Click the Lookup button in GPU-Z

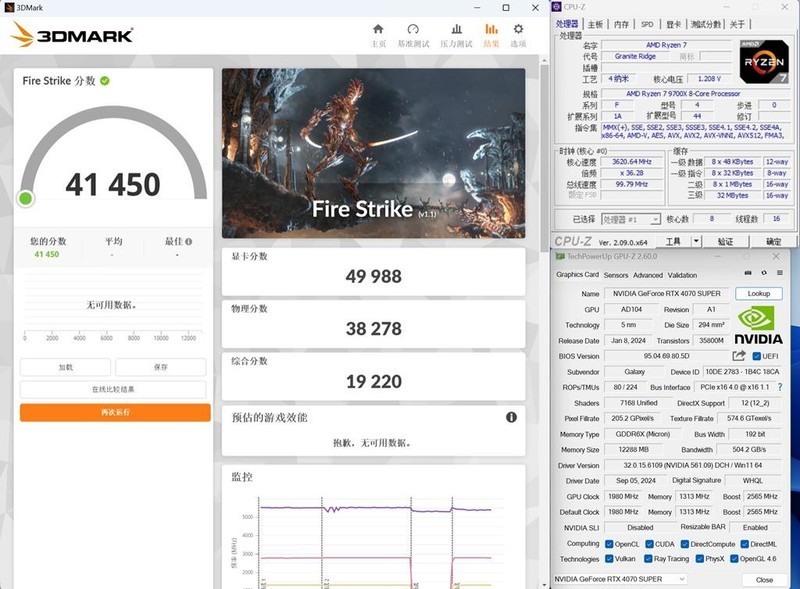click(759, 293)
